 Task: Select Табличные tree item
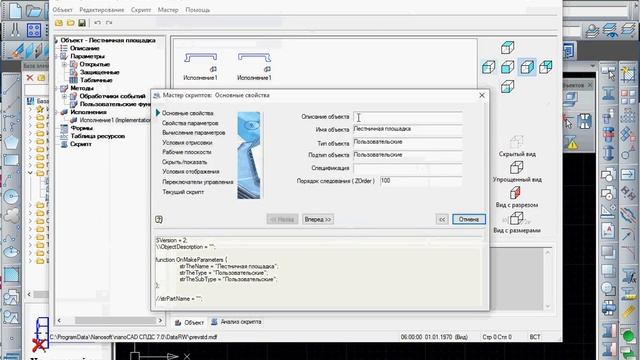(x=96, y=80)
